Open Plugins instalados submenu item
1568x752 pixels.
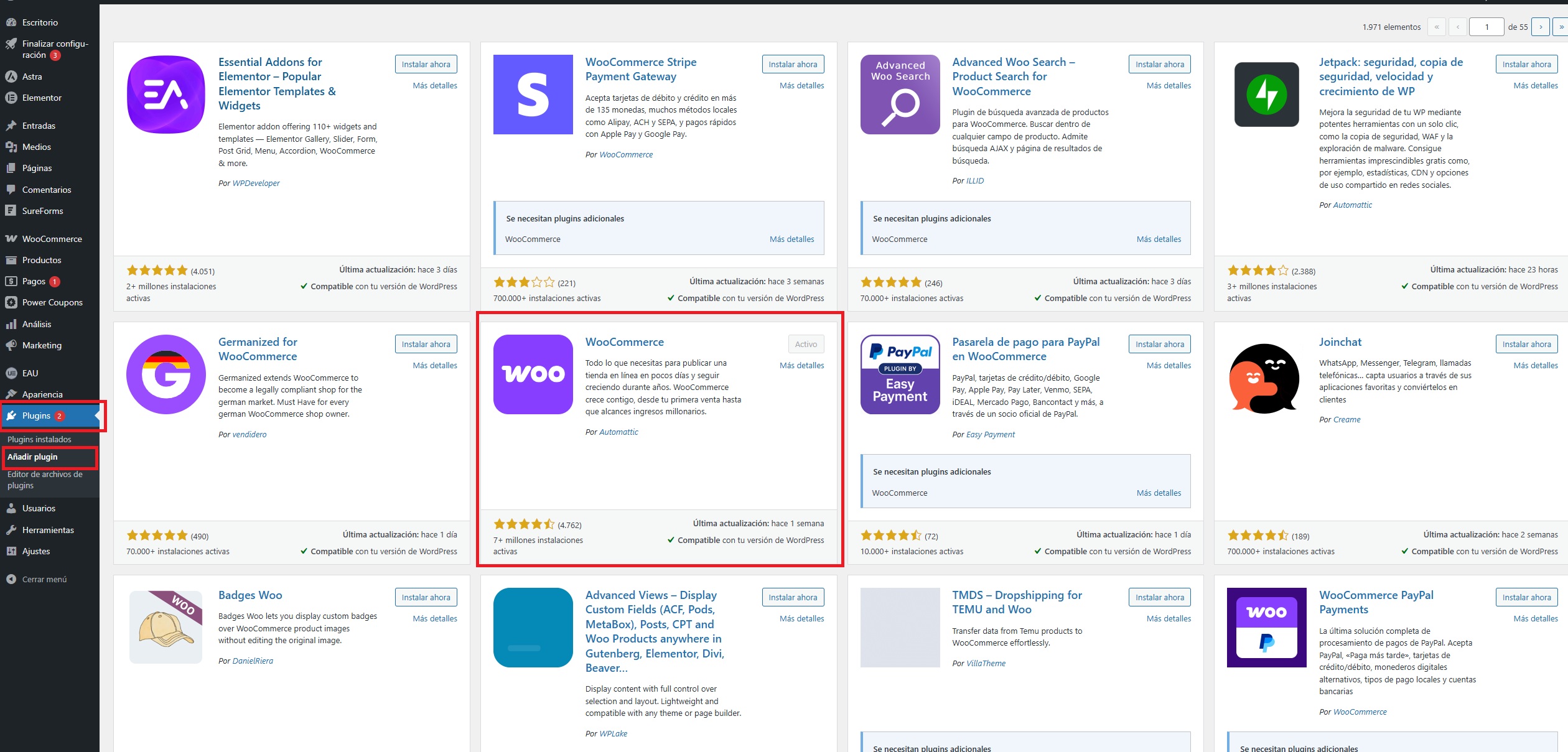pos(39,439)
